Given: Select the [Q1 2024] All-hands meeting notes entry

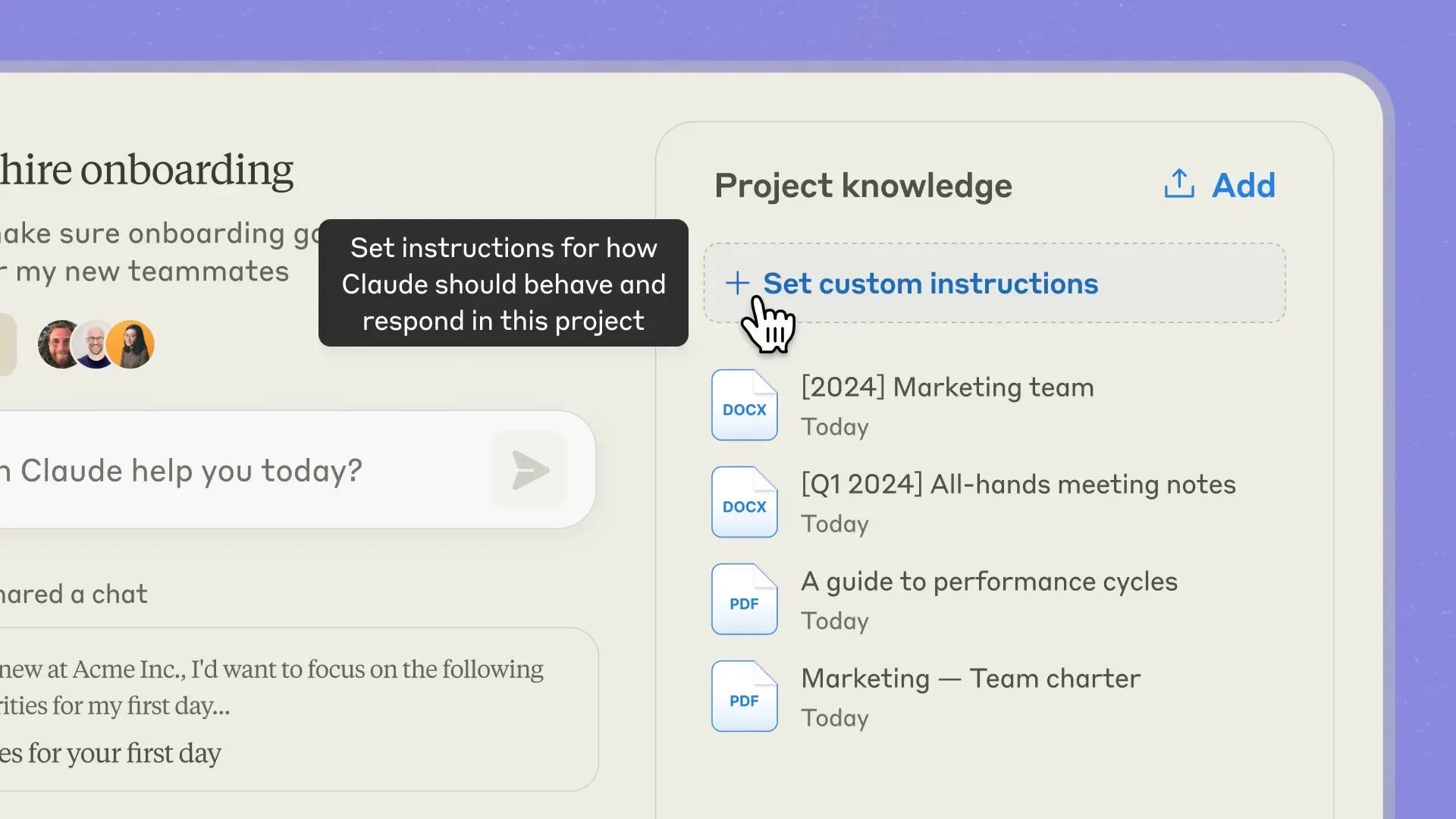Looking at the screenshot, I should coord(1018,485).
